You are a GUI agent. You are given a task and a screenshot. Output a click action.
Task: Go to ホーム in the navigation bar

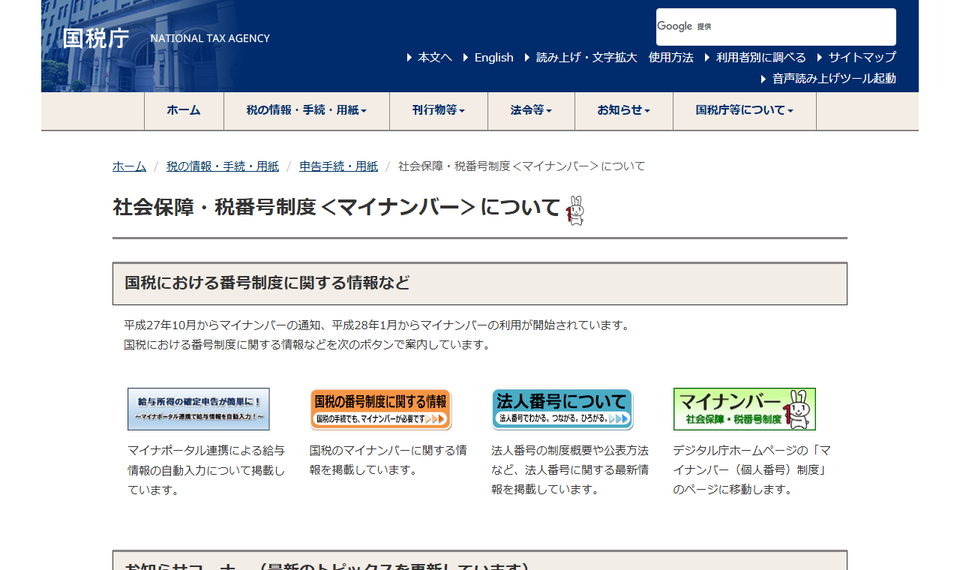coord(184,111)
